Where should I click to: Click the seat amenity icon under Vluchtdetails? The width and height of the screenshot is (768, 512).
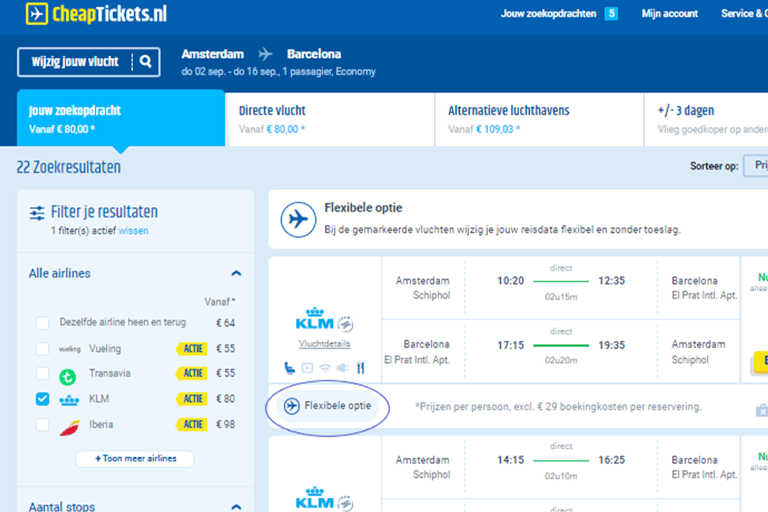click(x=289, y=367)
